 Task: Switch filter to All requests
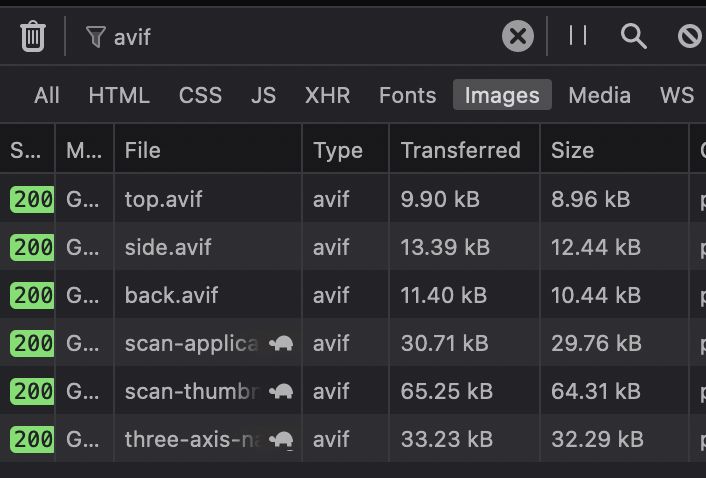pyautogui.click(x=47, y=95)
